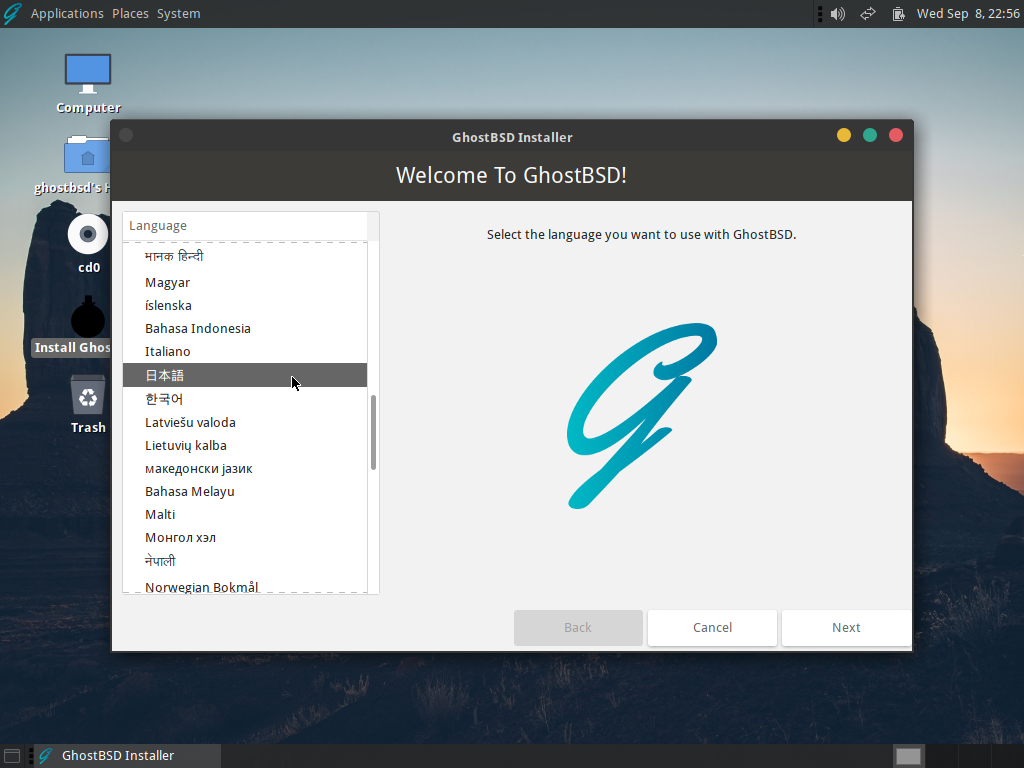
Task: Click the show desktop panel icon
Action: point(12,756)
